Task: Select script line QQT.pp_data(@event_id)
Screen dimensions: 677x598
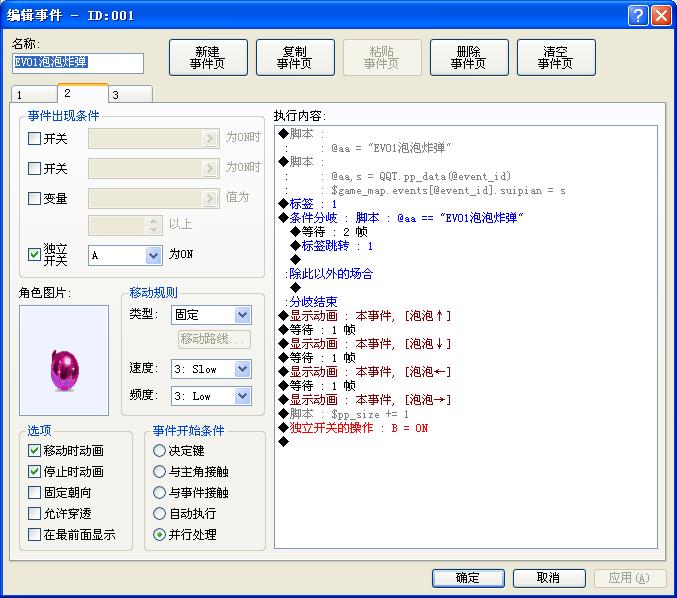Action: 421,176
